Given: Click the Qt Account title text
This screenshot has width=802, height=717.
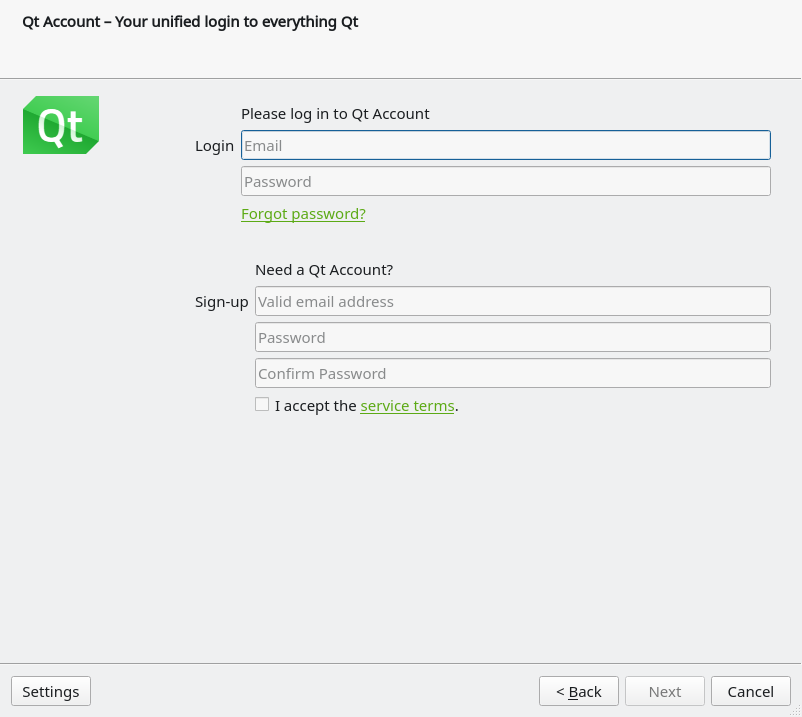Looking at the screenshot, I should 189,21.
